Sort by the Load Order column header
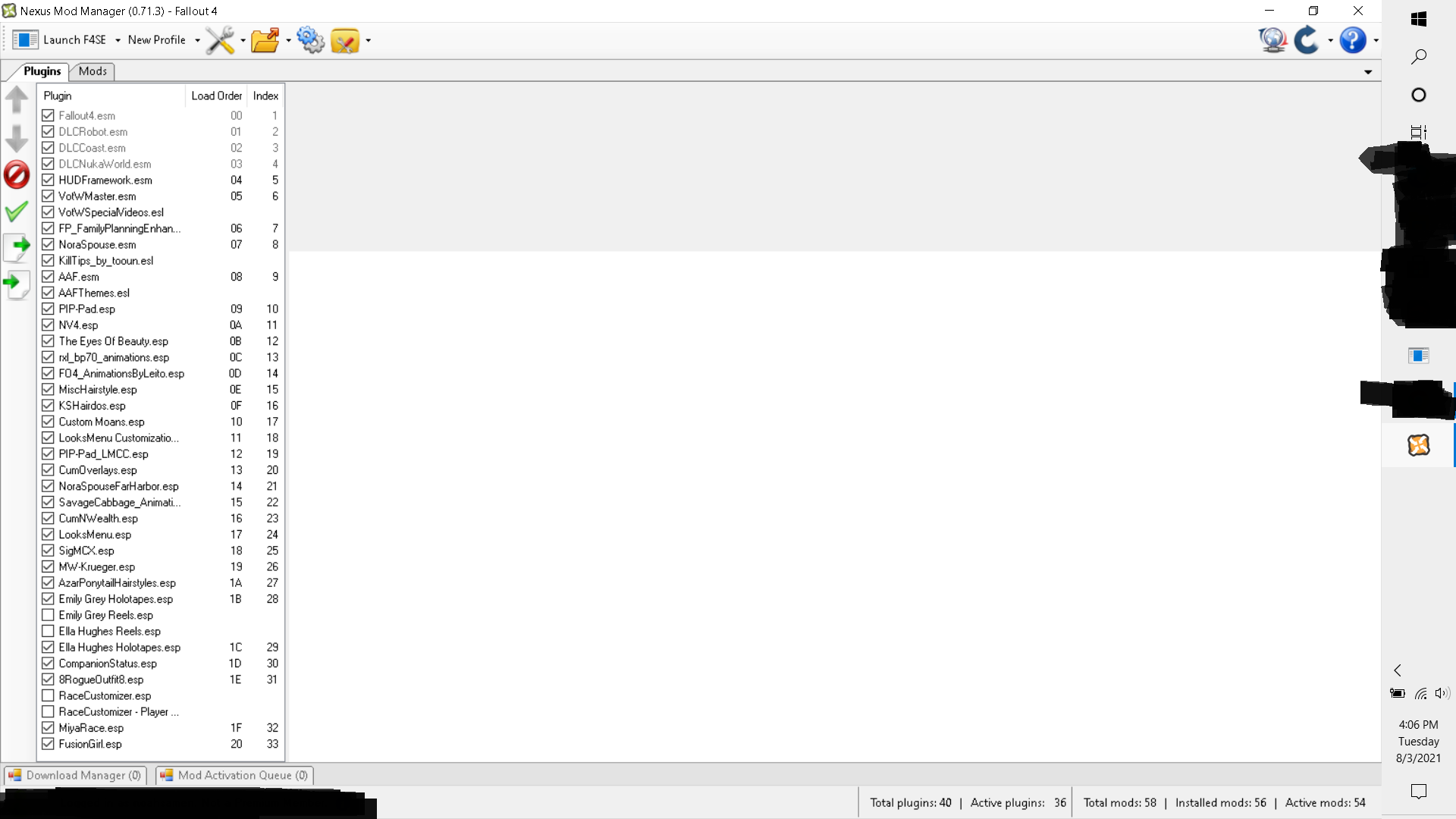Screen dimensions: 1456x819 (x=216, y=96)
